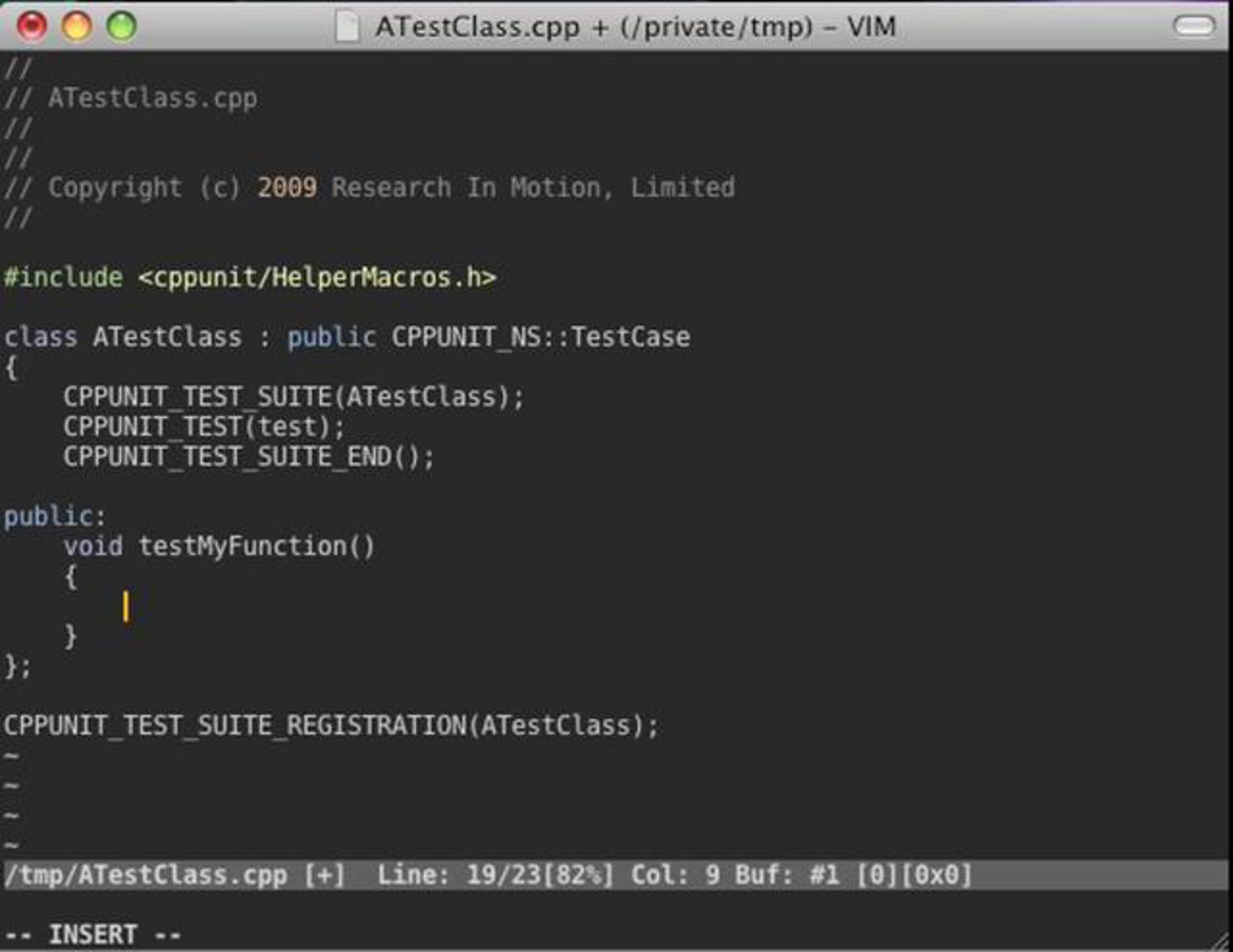Click on CPPUNIT_TEST(test) line
The height and width of the screenshot is (952, 1233).
click(203, 427)
